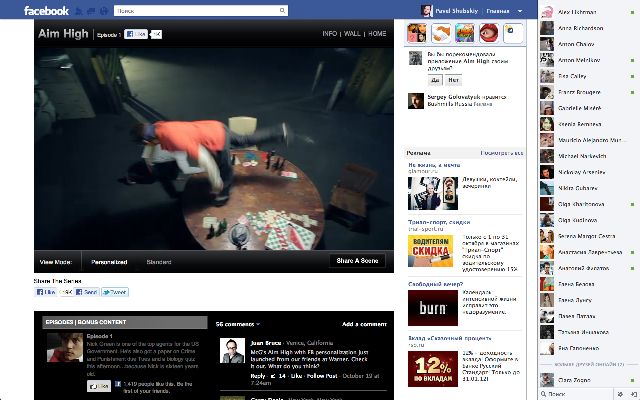The image size is (640, 400).
Task: Open the INFO tab
Action: [x=329, y=33]
